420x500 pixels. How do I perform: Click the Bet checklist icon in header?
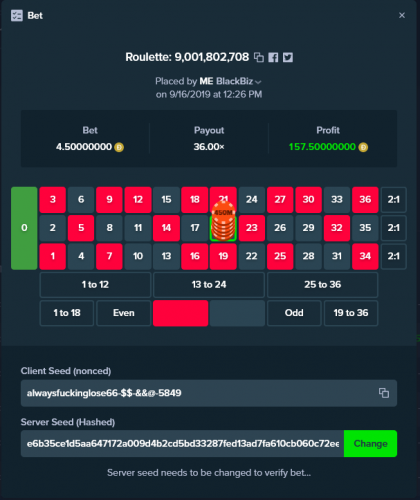17,15
